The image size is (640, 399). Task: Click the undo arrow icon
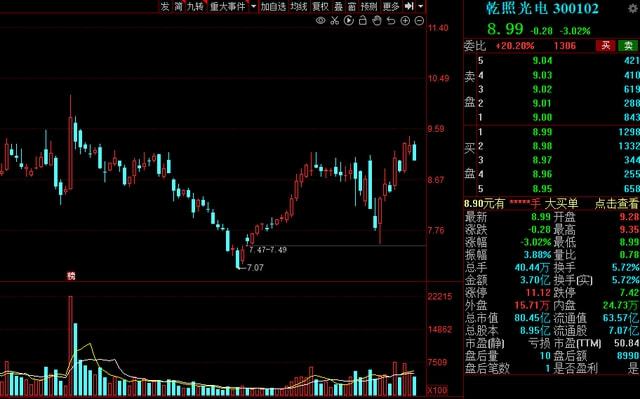(x=391, y=20)
